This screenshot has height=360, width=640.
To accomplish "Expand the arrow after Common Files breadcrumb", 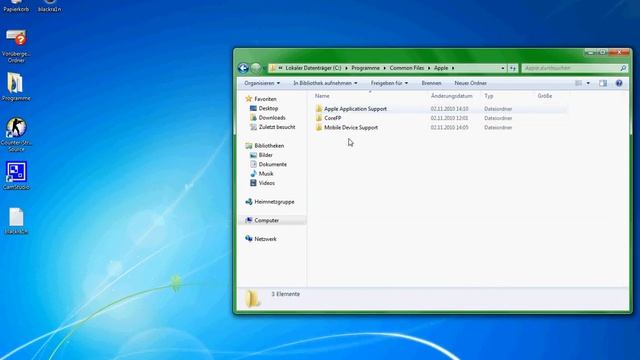I will point(429,68).
